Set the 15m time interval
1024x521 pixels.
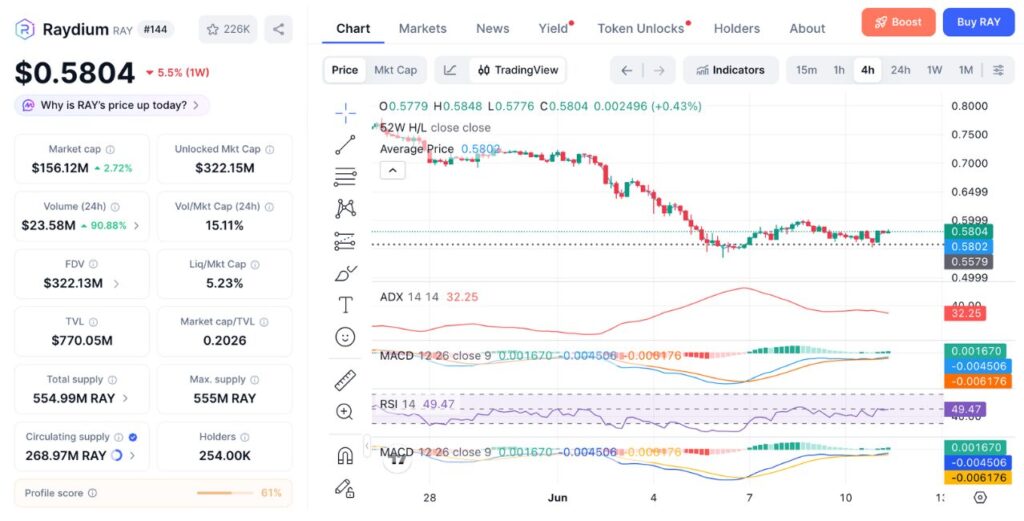[807, 71]
